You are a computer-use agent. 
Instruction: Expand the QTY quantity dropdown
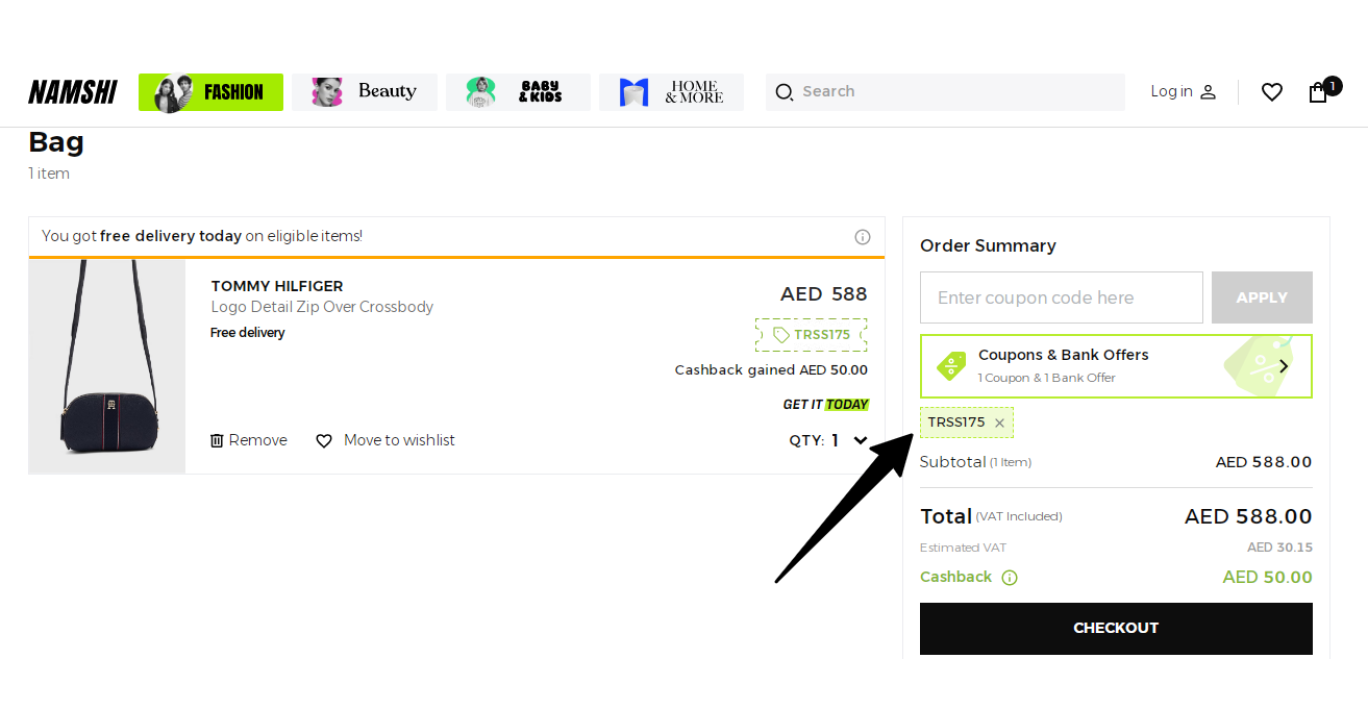point(860,440)
